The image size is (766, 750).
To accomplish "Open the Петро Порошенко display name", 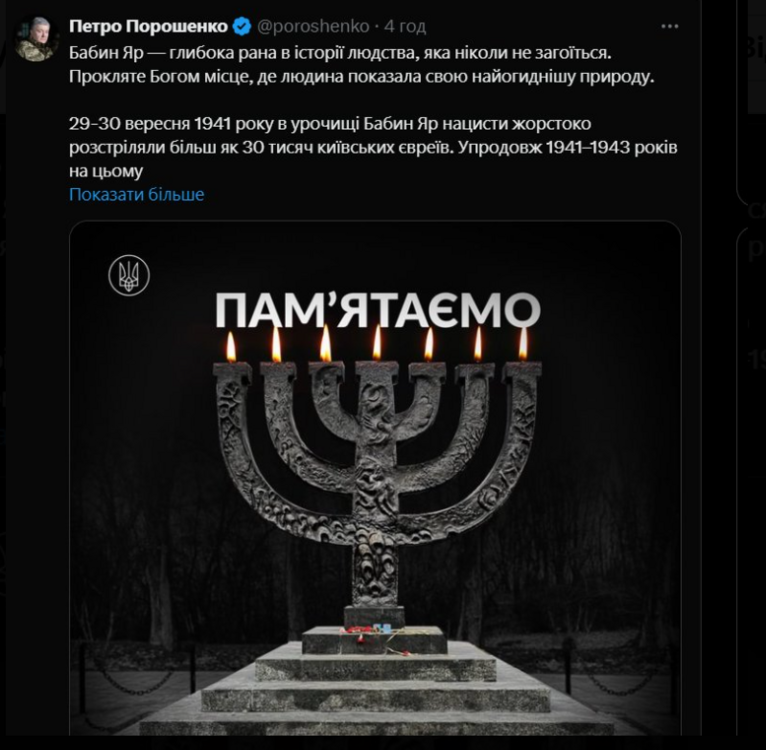I will click(x=149, y=26).
